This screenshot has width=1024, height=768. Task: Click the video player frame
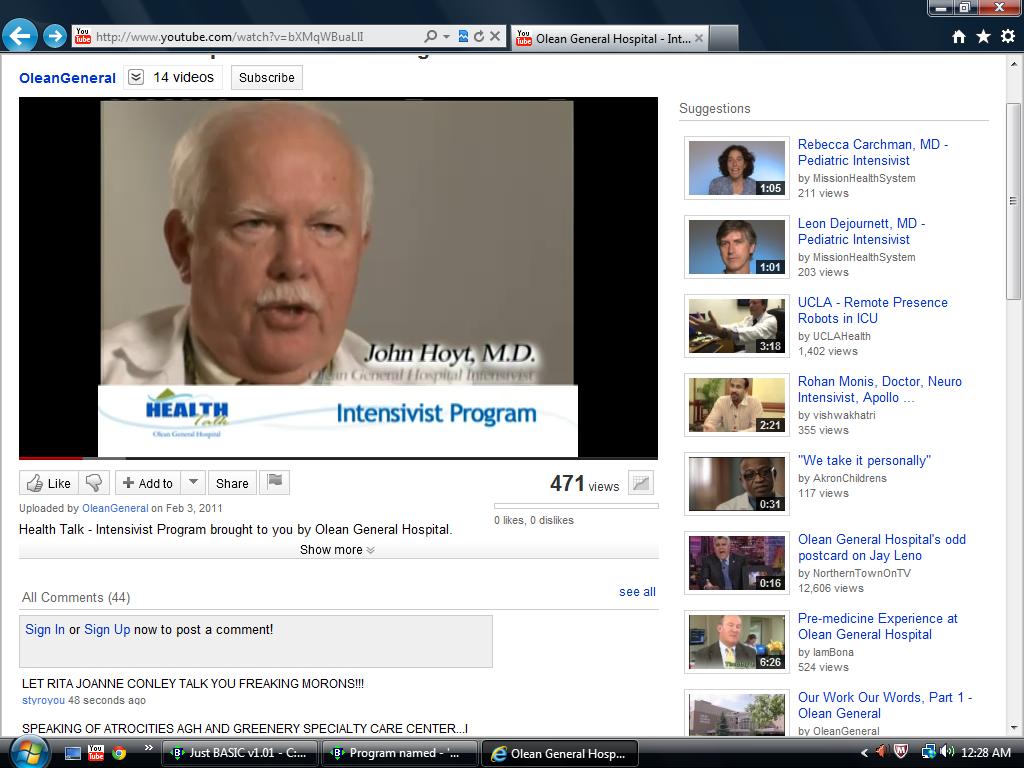click(x=338, y=278)
